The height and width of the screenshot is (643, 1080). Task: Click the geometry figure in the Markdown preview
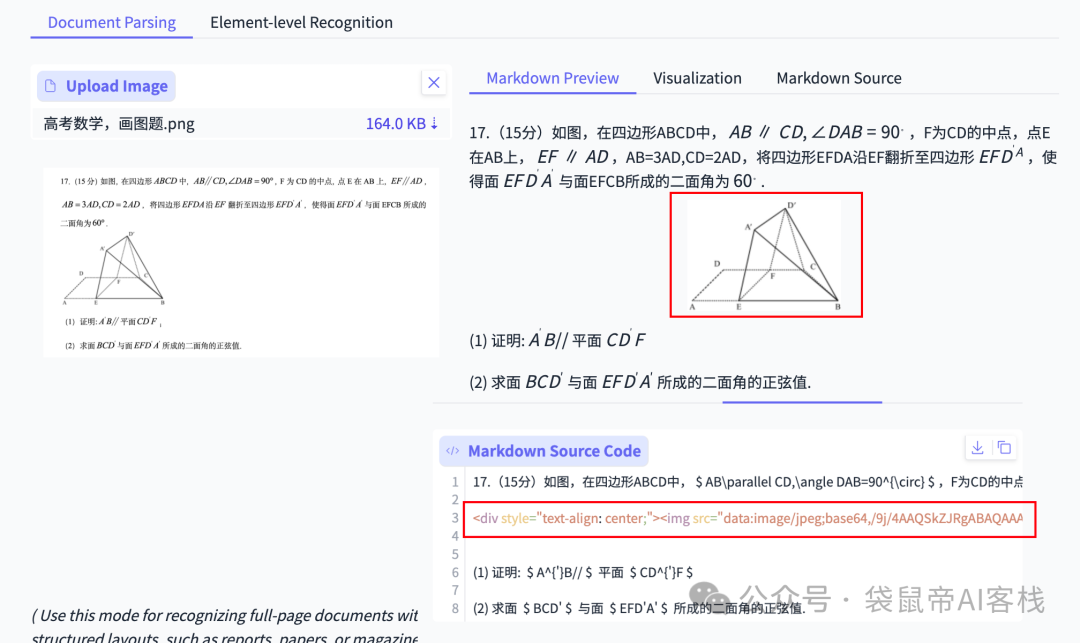click(x=766, y=255)
